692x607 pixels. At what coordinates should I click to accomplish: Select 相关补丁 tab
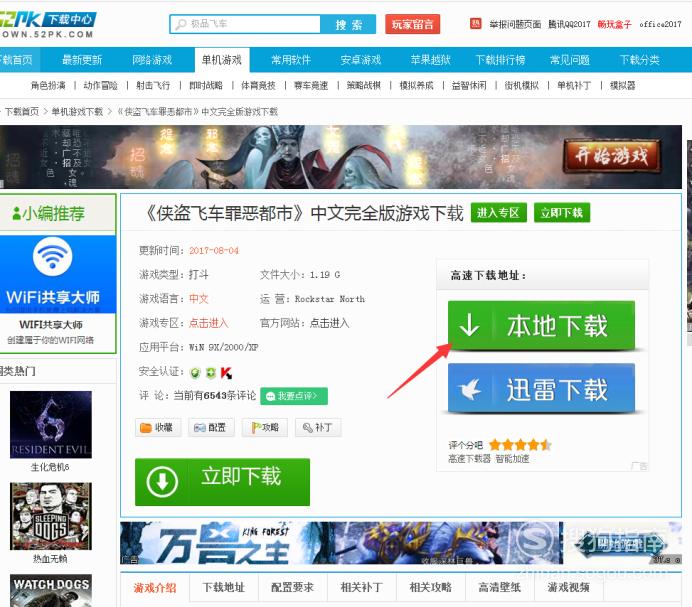361,588
